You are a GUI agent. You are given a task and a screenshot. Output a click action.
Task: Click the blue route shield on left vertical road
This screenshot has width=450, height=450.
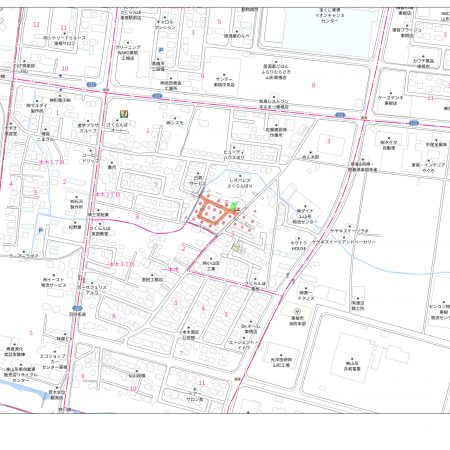click(77, 308)
